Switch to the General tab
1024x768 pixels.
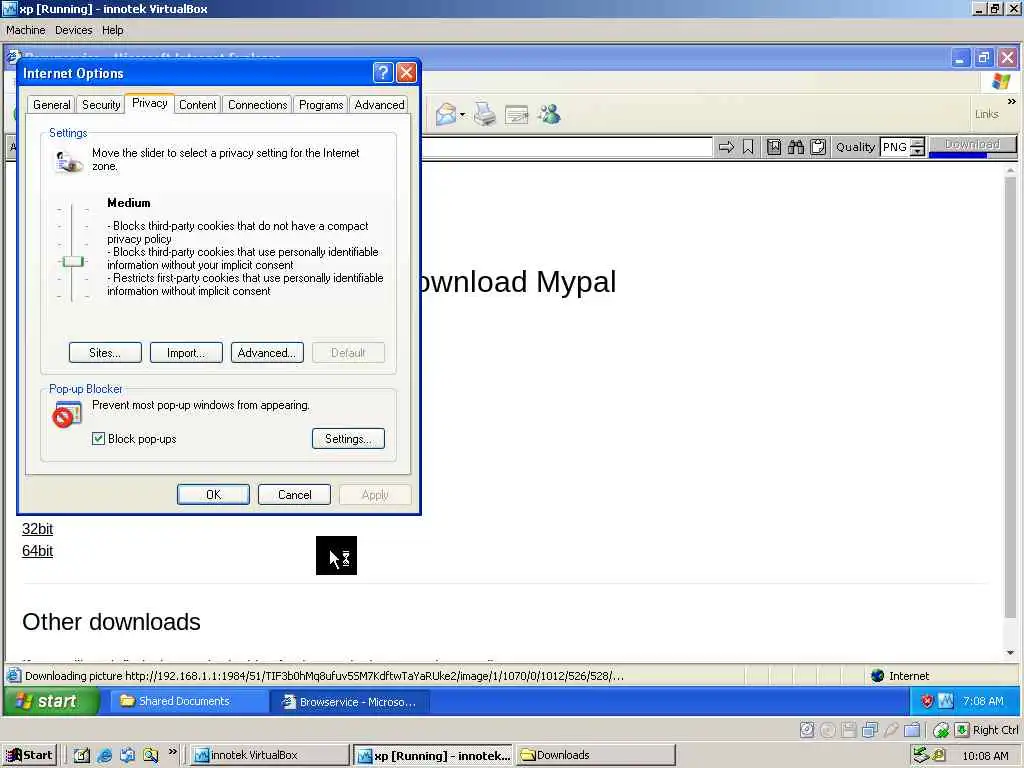pos(52,104)
